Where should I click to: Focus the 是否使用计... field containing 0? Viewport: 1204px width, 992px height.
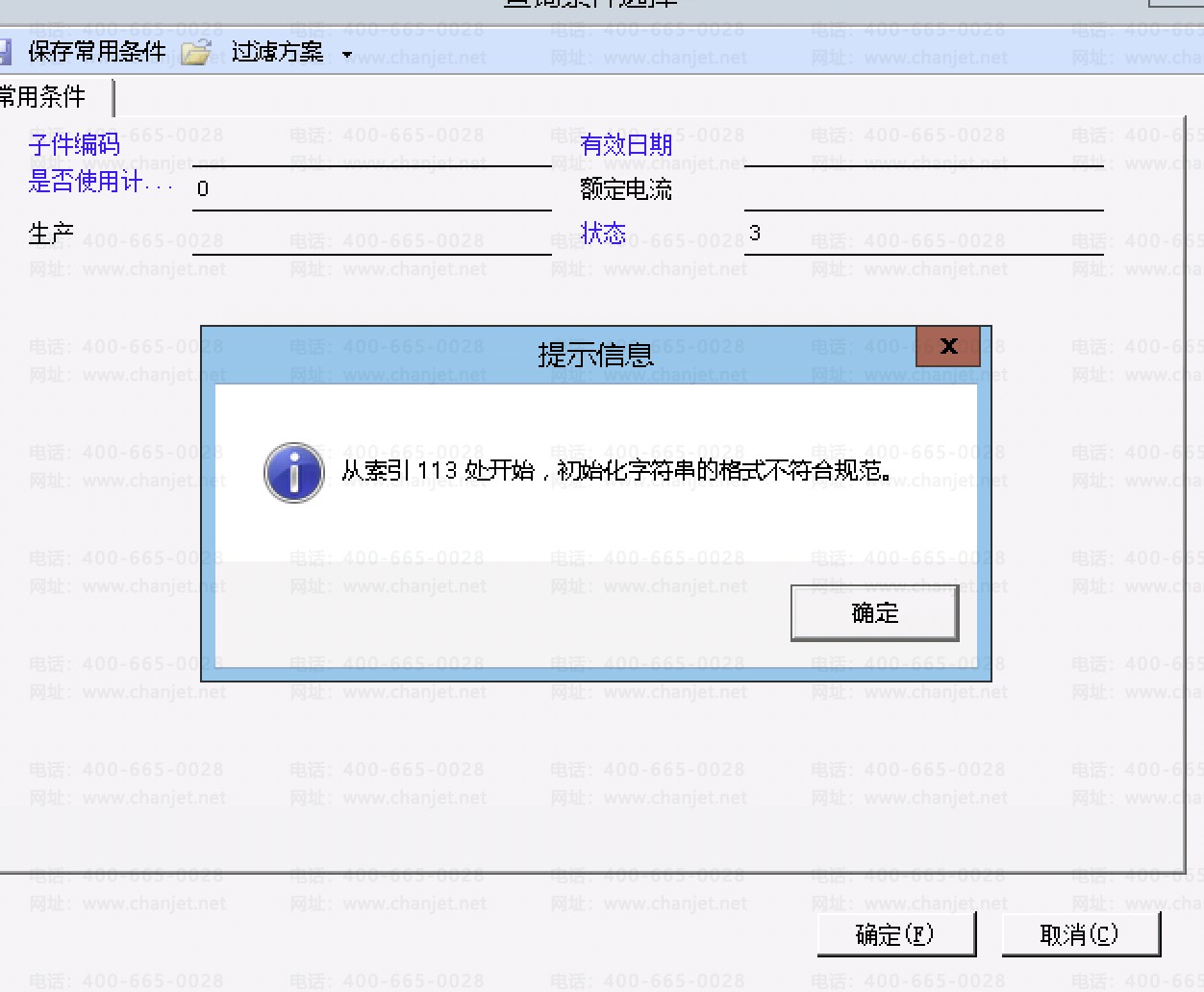click(371, 189)
